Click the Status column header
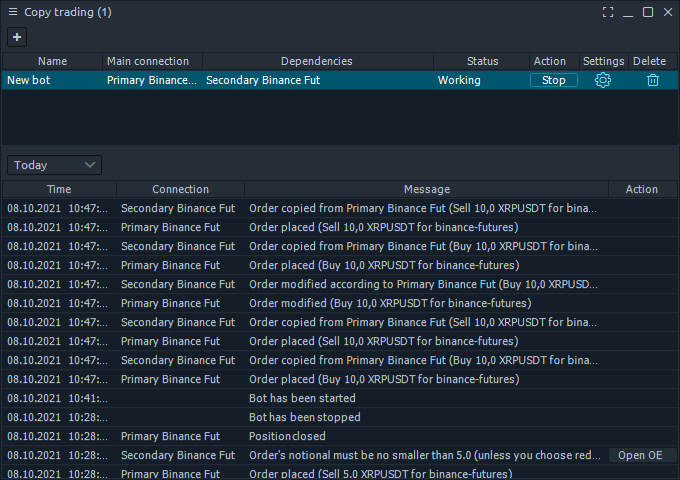The height and width of the screenshot is (480, 680). [x=481, y=61]
